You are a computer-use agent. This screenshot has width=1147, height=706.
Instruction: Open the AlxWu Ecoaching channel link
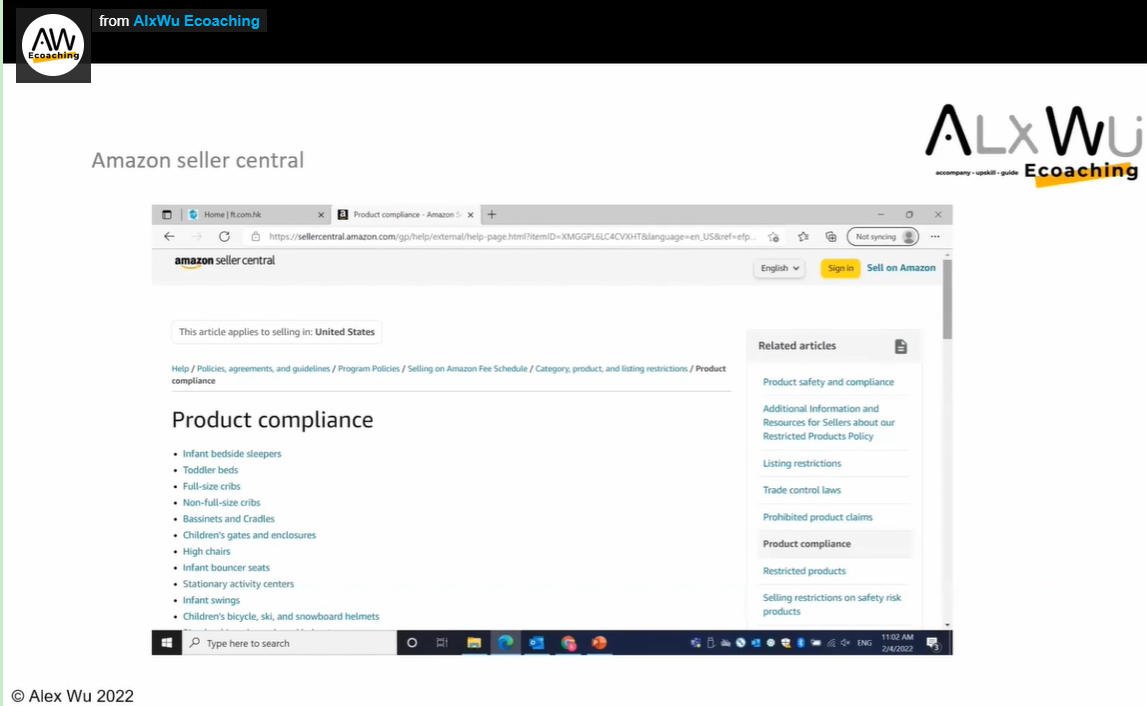pos(196,20)
